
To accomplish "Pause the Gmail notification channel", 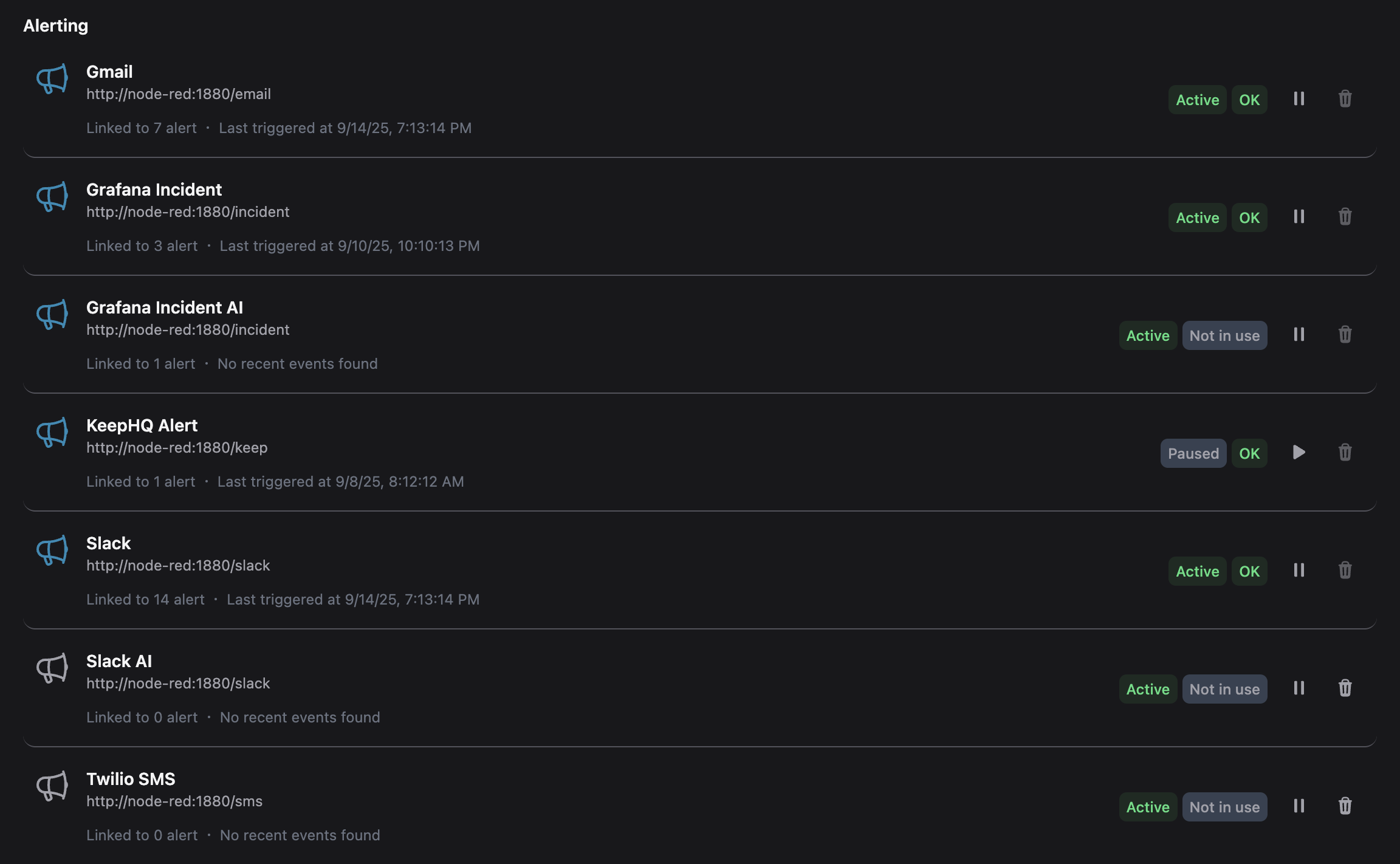I will click(x=1299, y=99).
